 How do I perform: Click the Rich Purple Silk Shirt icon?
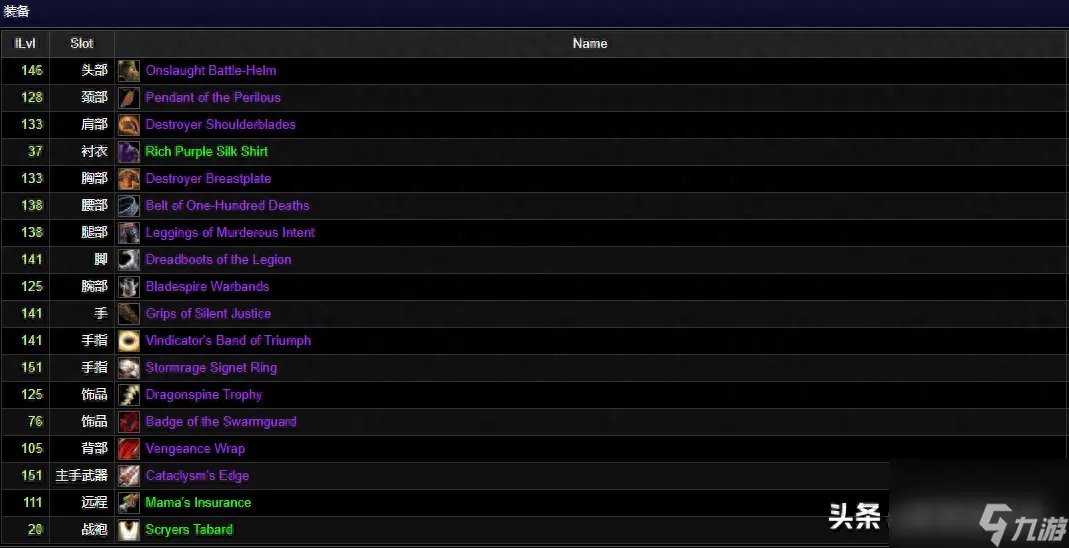(x=128, y=152)
